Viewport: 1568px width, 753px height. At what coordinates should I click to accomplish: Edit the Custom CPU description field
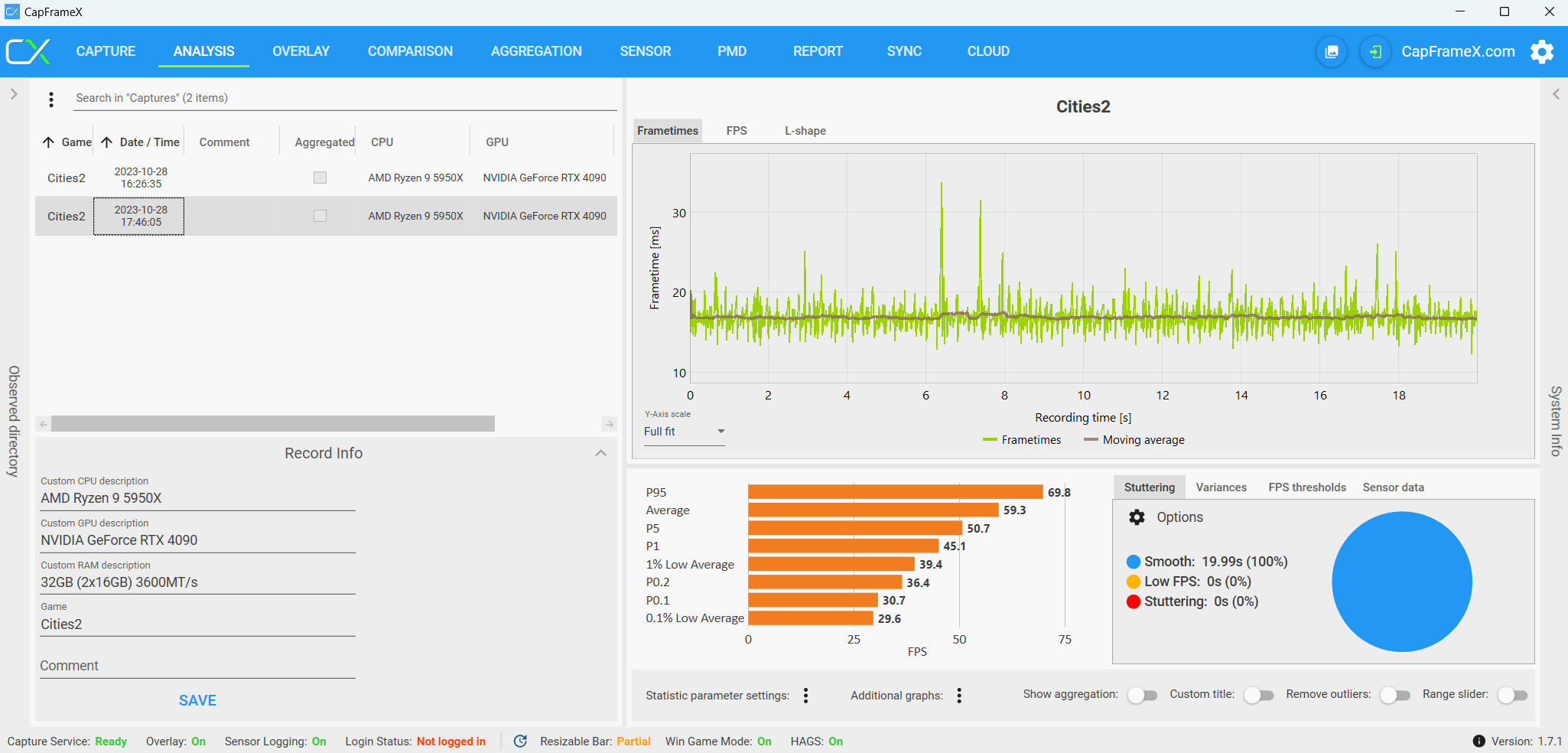pos(197,498)
